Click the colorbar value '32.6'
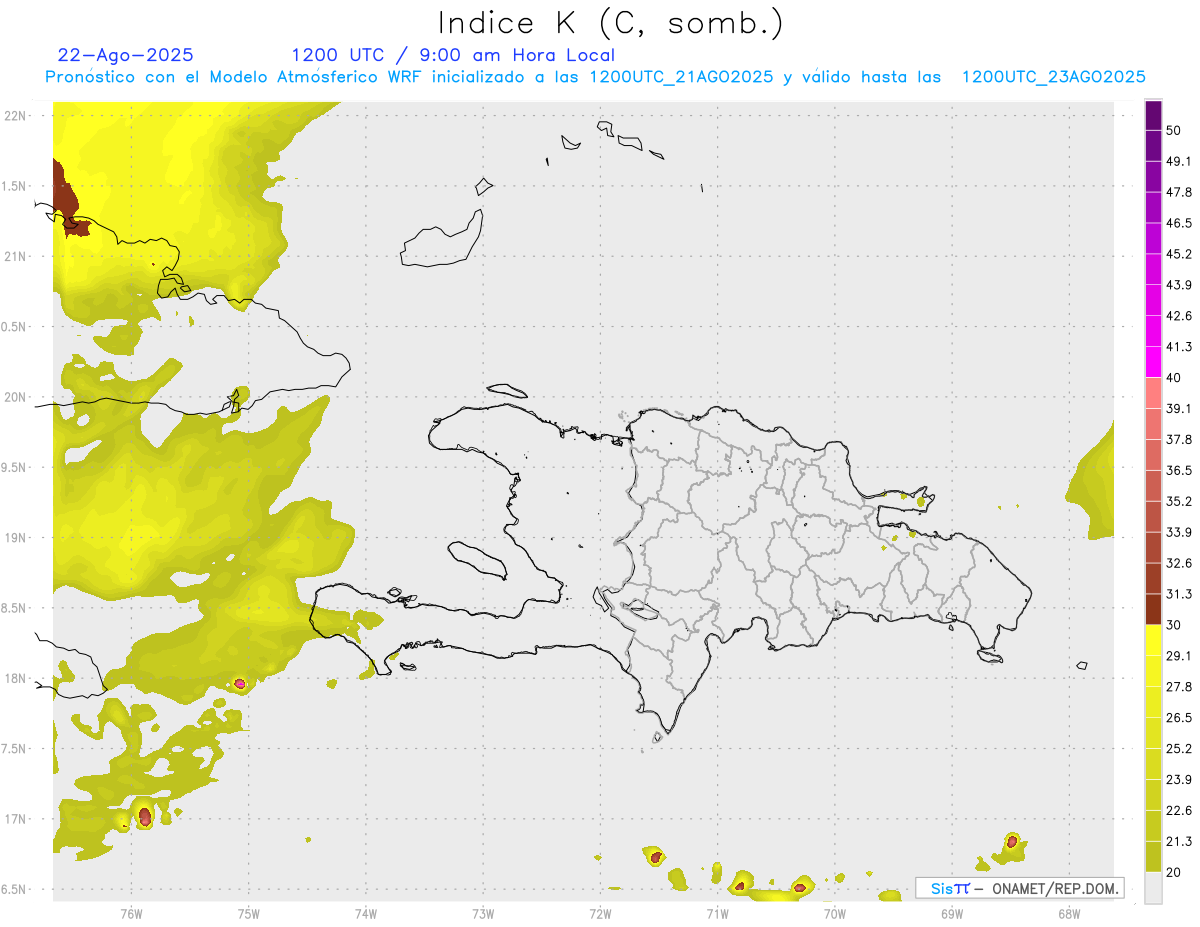This screenshot has height=927, width=1200. coord(1179,563)
